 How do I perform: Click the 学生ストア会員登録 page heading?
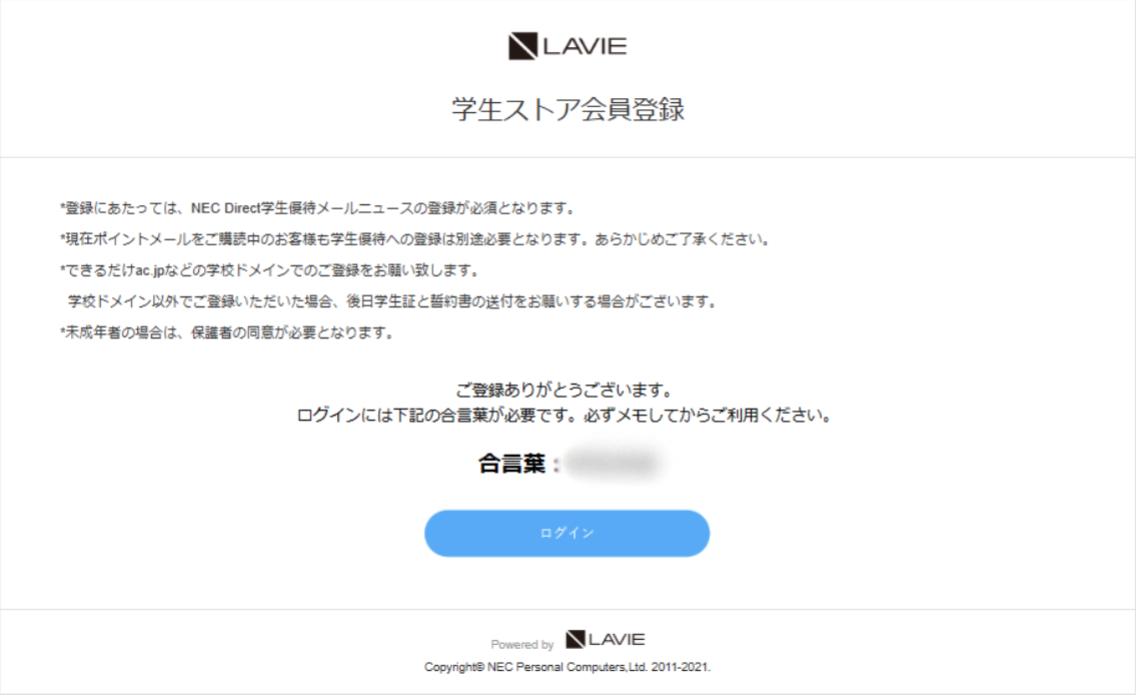pyautogui.click(x=568, y=109)
